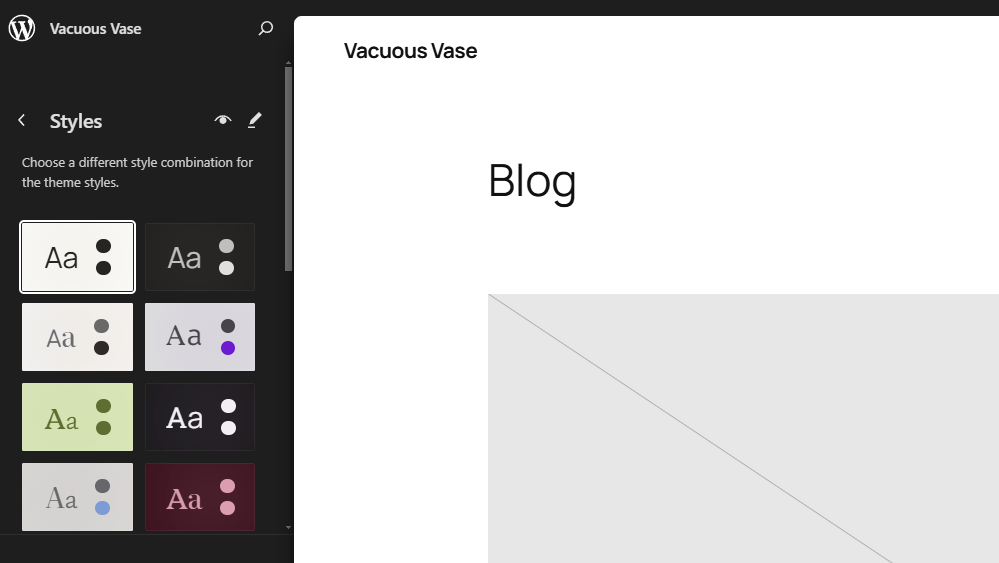The width and height of the screenshot is (999, 563).
Task: Click the sidebar scrollbar down arrow
Action: click(289, 526)
